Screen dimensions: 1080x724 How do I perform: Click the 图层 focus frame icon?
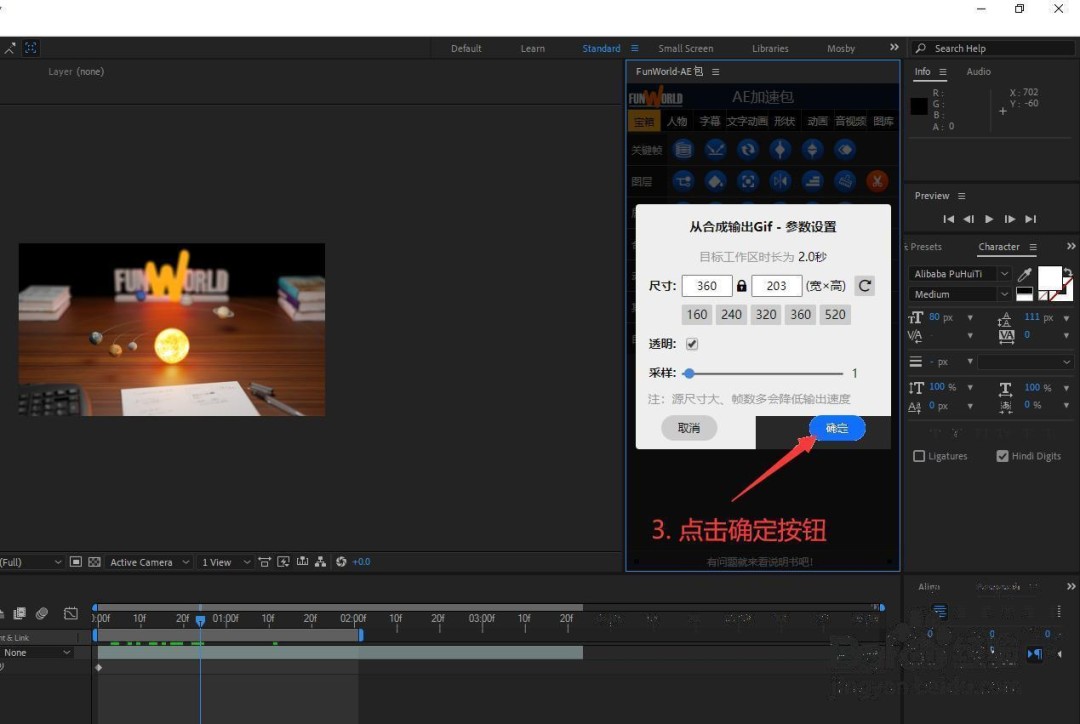tap(747, 181)
